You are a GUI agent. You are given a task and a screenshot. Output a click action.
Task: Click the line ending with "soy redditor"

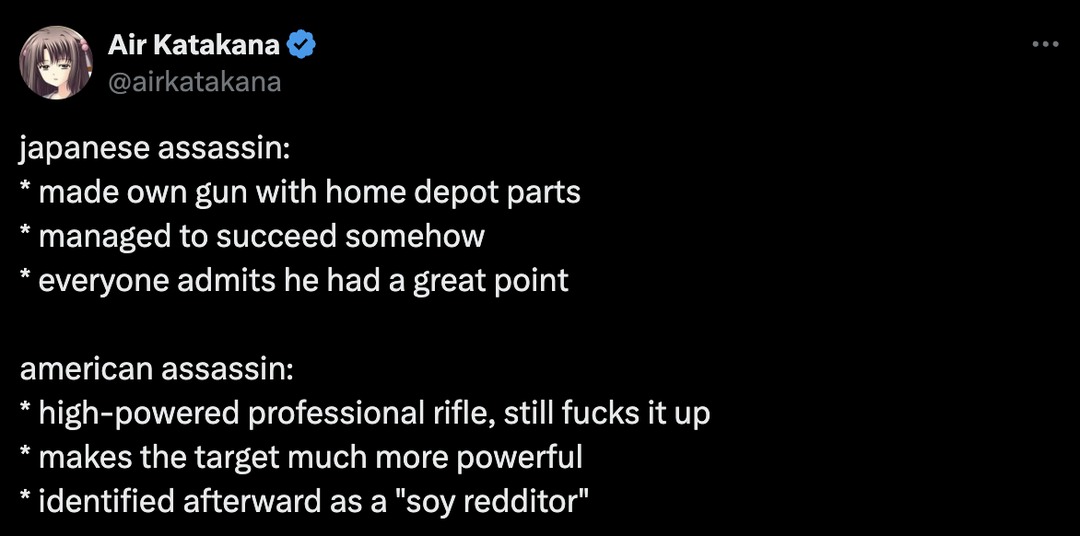click(304, 501)
